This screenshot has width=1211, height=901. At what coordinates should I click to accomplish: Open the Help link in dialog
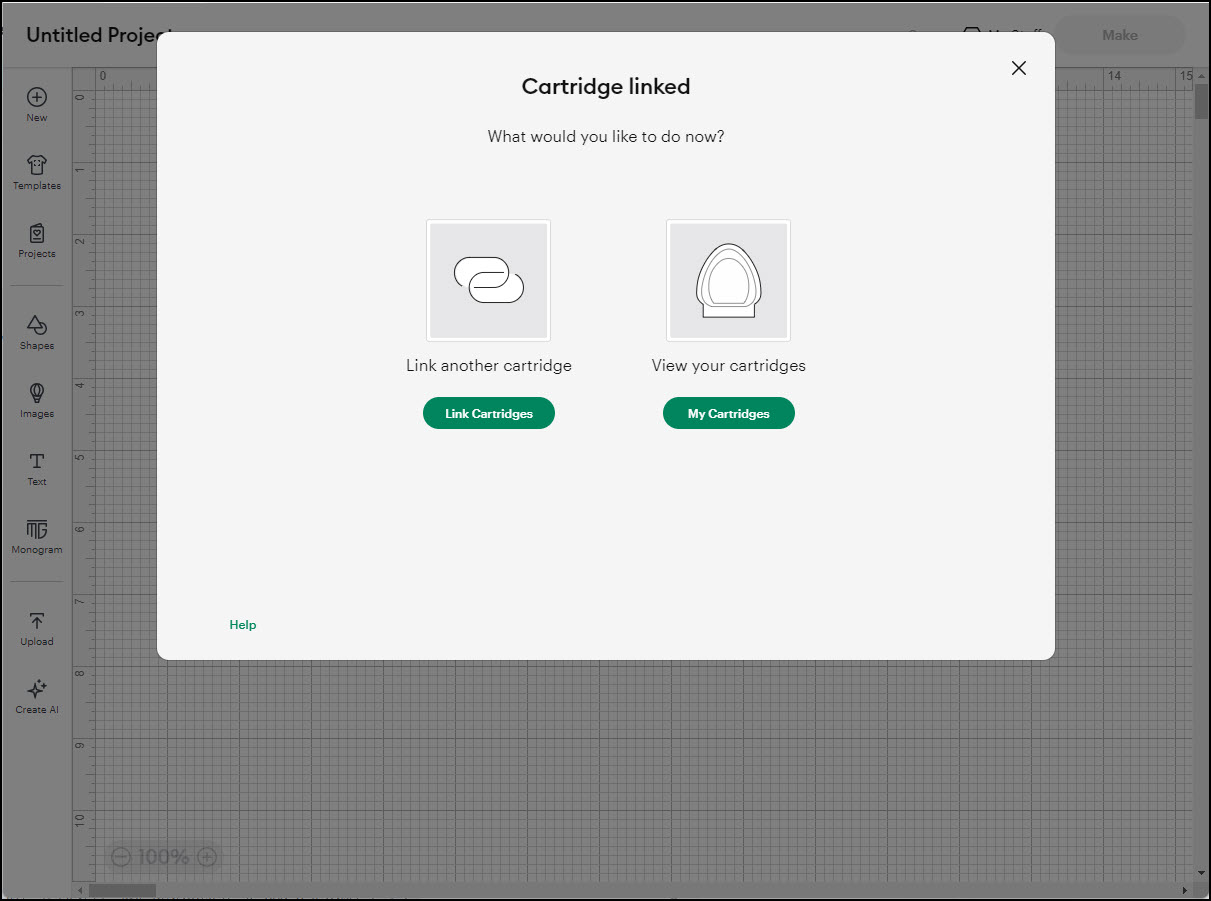(243, 625)
